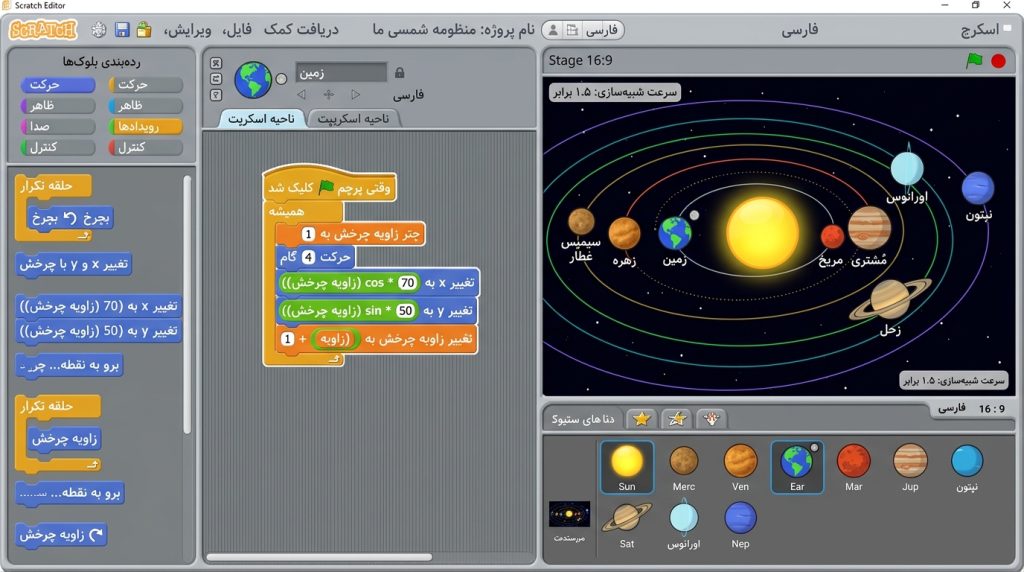Click the sprite name field زمین

[x=341, y=72]
